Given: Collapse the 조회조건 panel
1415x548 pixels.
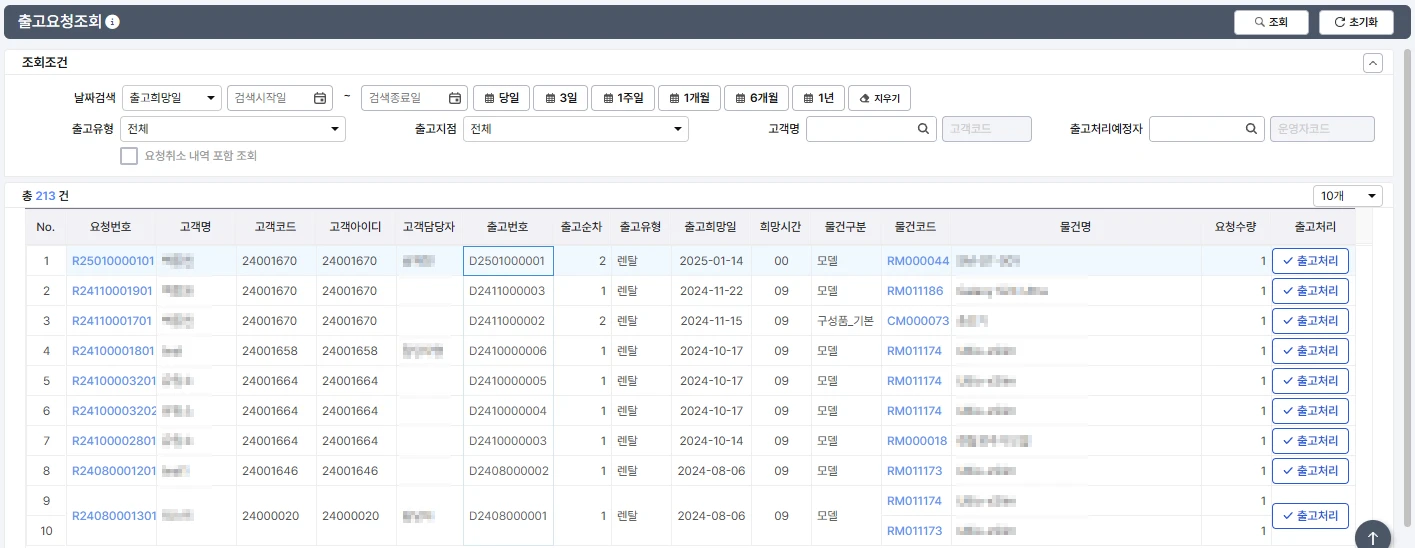Looking at the screenshot, I should (x=1373, y=63).
